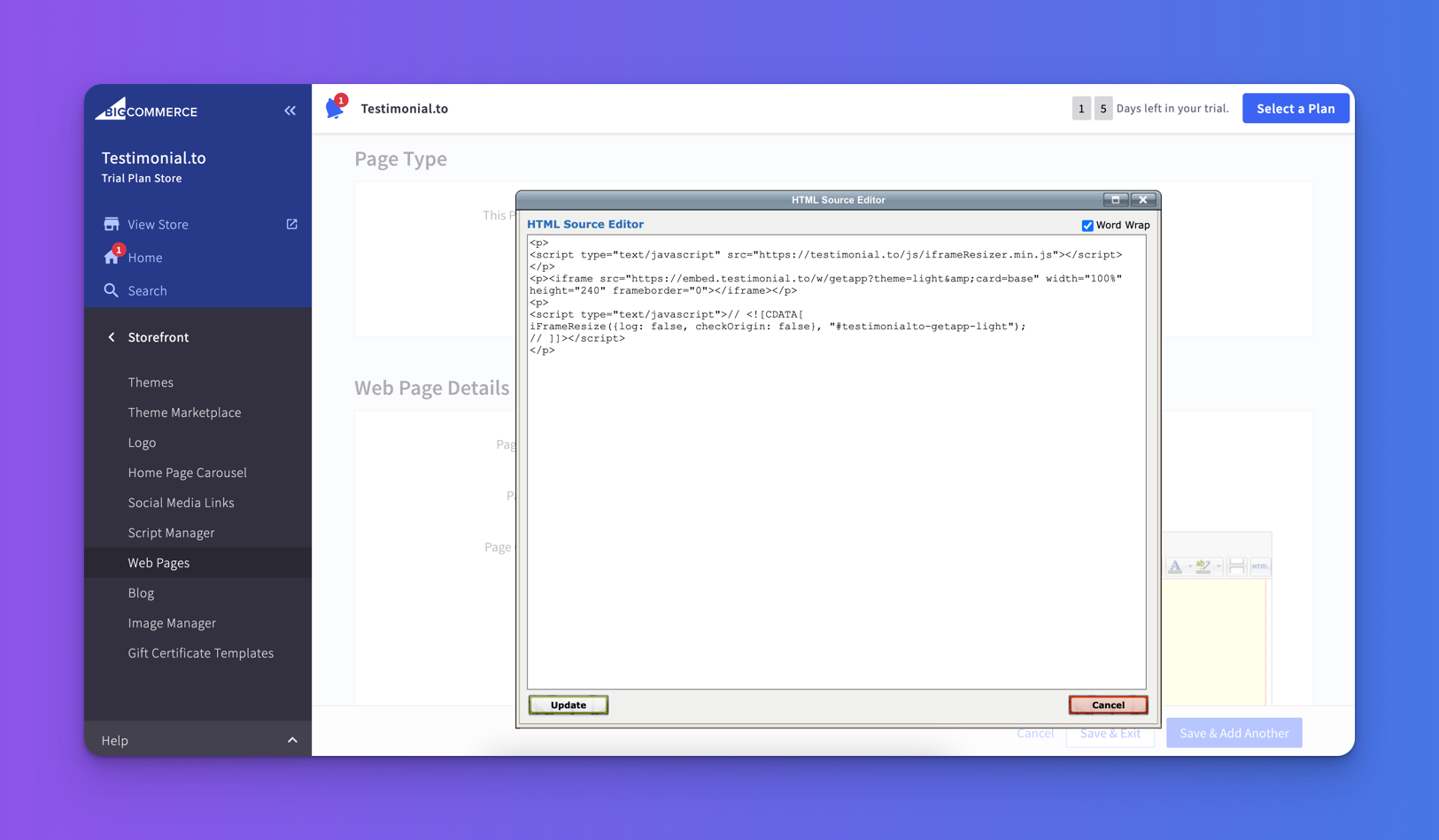This screenshot has width=1439, height=840.
Task: Click the insert page break icon
Action: click(x=1237, y=566)
